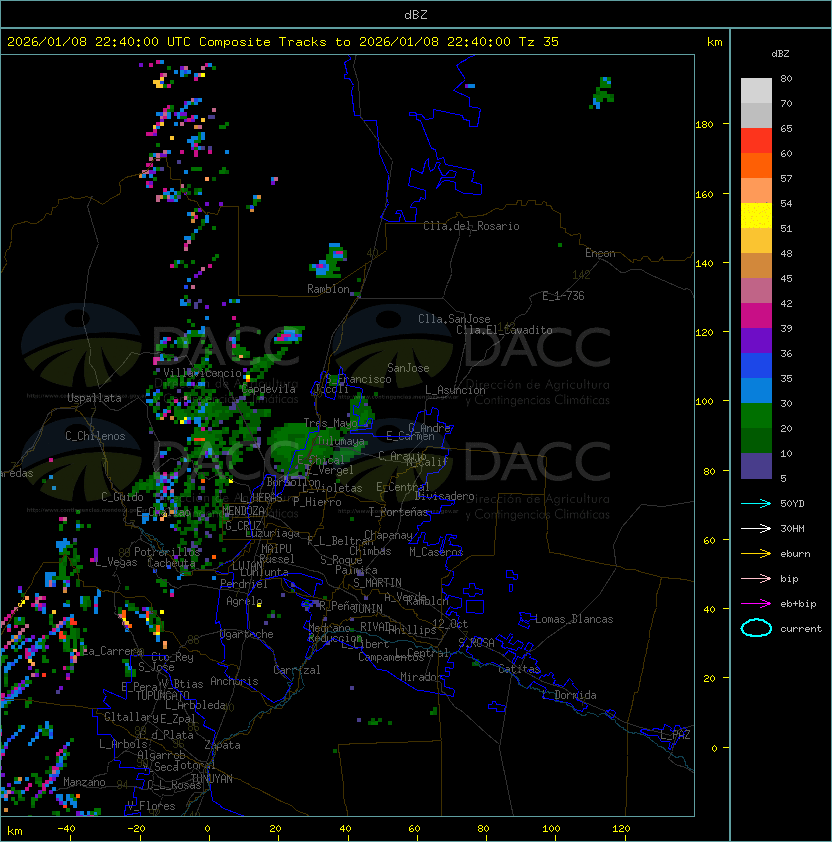This screenshot has width=832, height=842.
Task: Click the legend value 57
Action: 786,178
